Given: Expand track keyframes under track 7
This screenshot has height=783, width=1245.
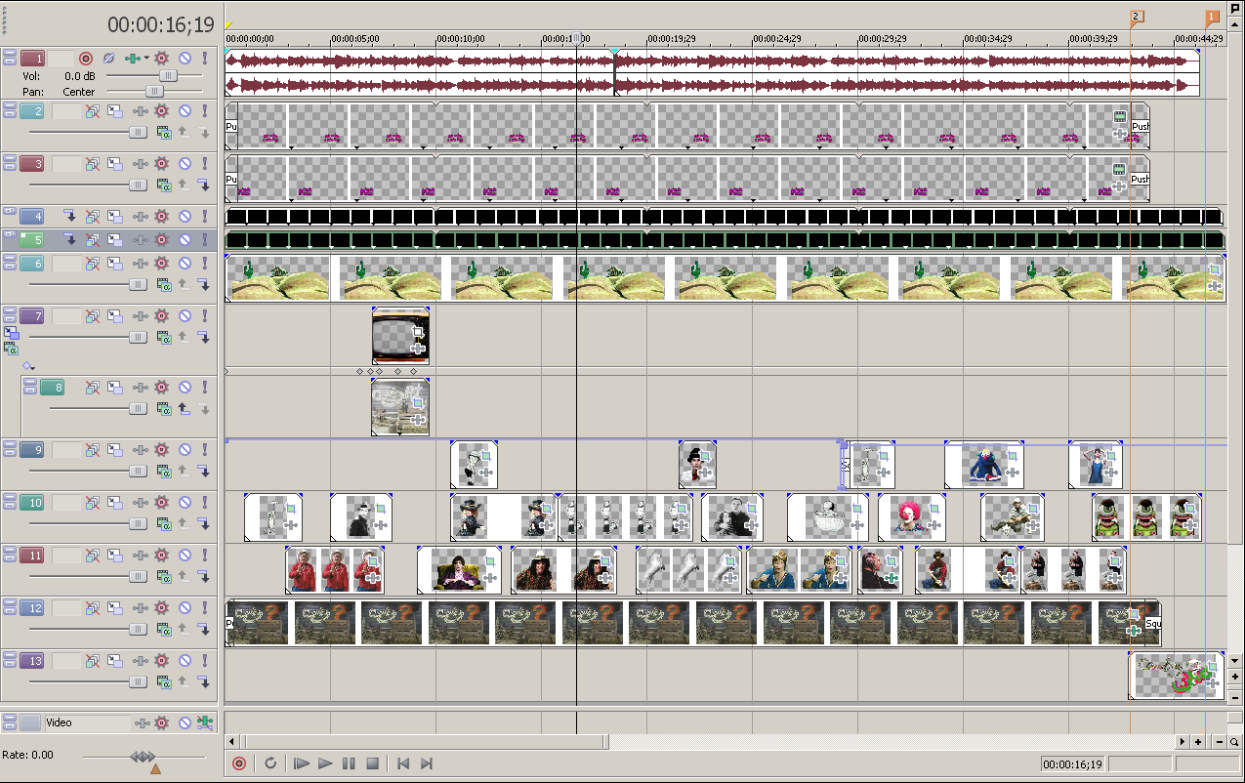Looking at the screenshot, I should point(29,367).
